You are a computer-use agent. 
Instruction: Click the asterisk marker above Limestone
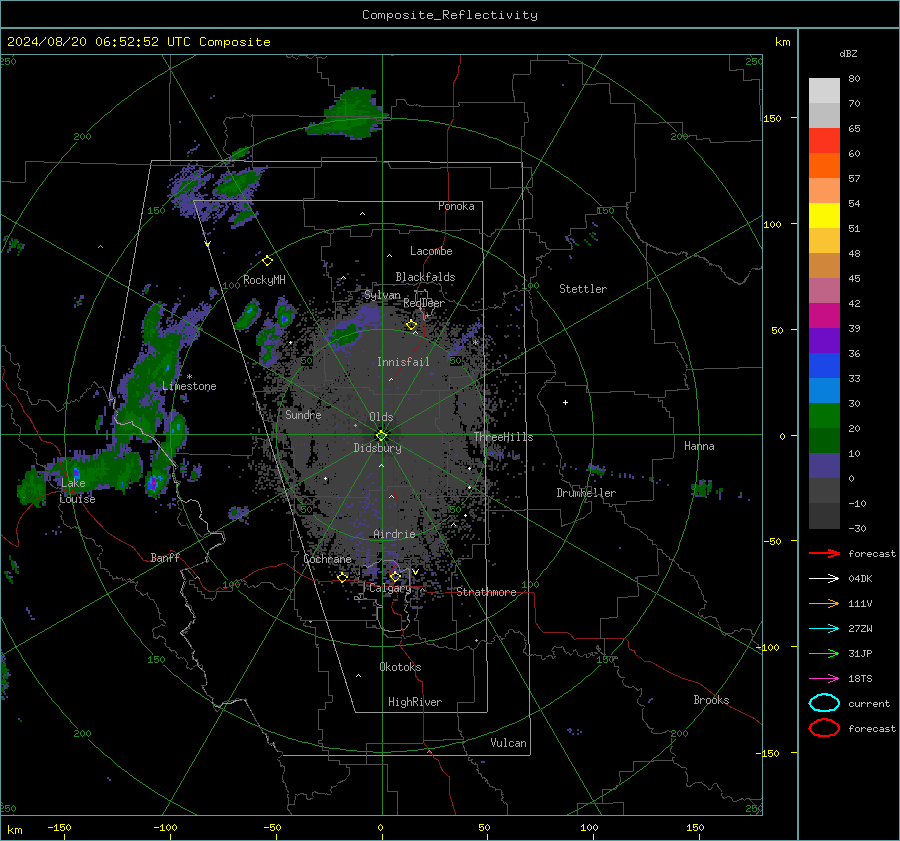189,377
